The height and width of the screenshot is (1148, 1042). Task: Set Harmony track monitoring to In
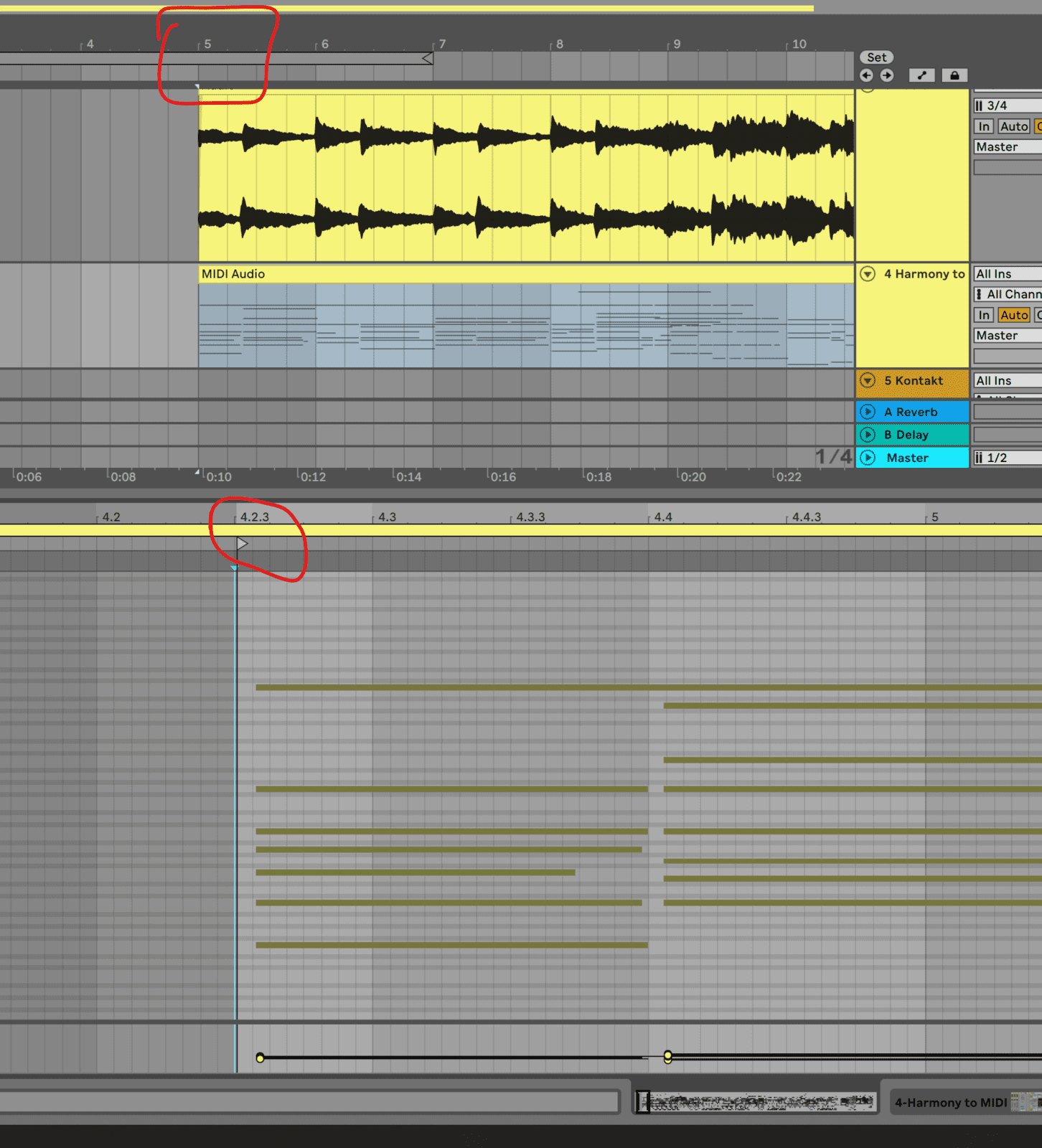click(984, 315)
